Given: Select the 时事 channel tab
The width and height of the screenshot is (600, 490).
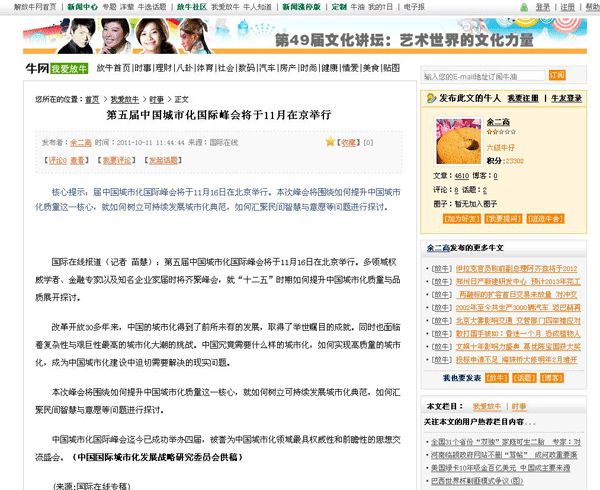Looking at the screenshot, I should click(143, 68).
